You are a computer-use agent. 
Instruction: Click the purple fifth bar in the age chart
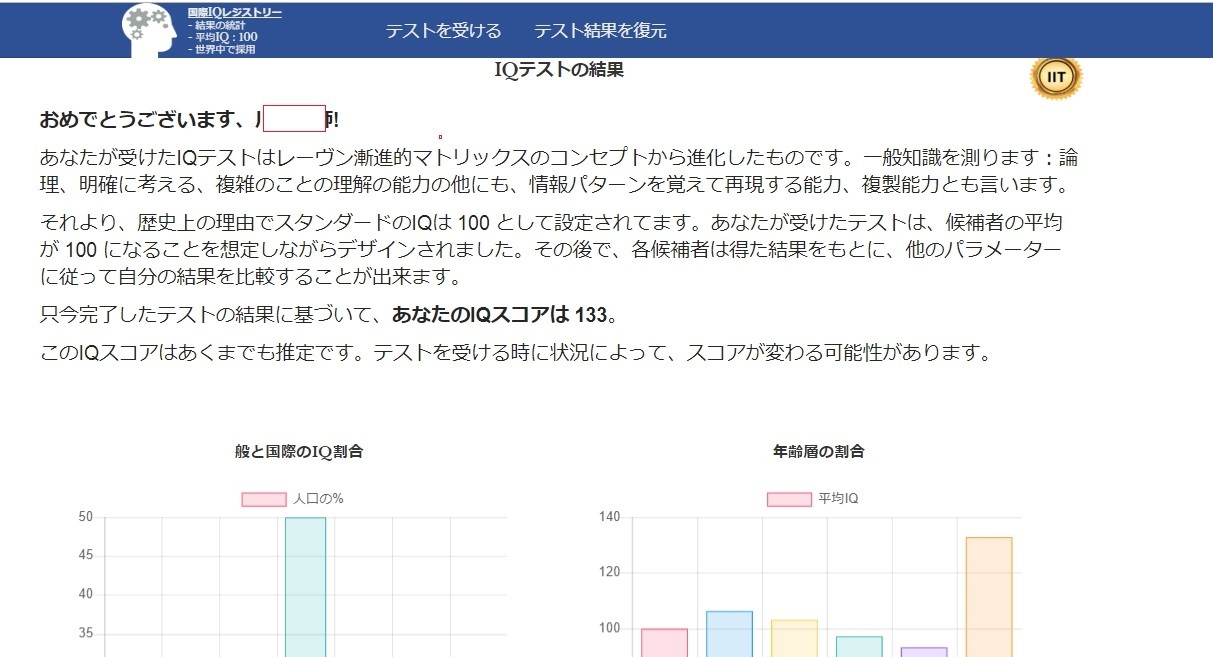pyautogui.click(x=924, y=652)
